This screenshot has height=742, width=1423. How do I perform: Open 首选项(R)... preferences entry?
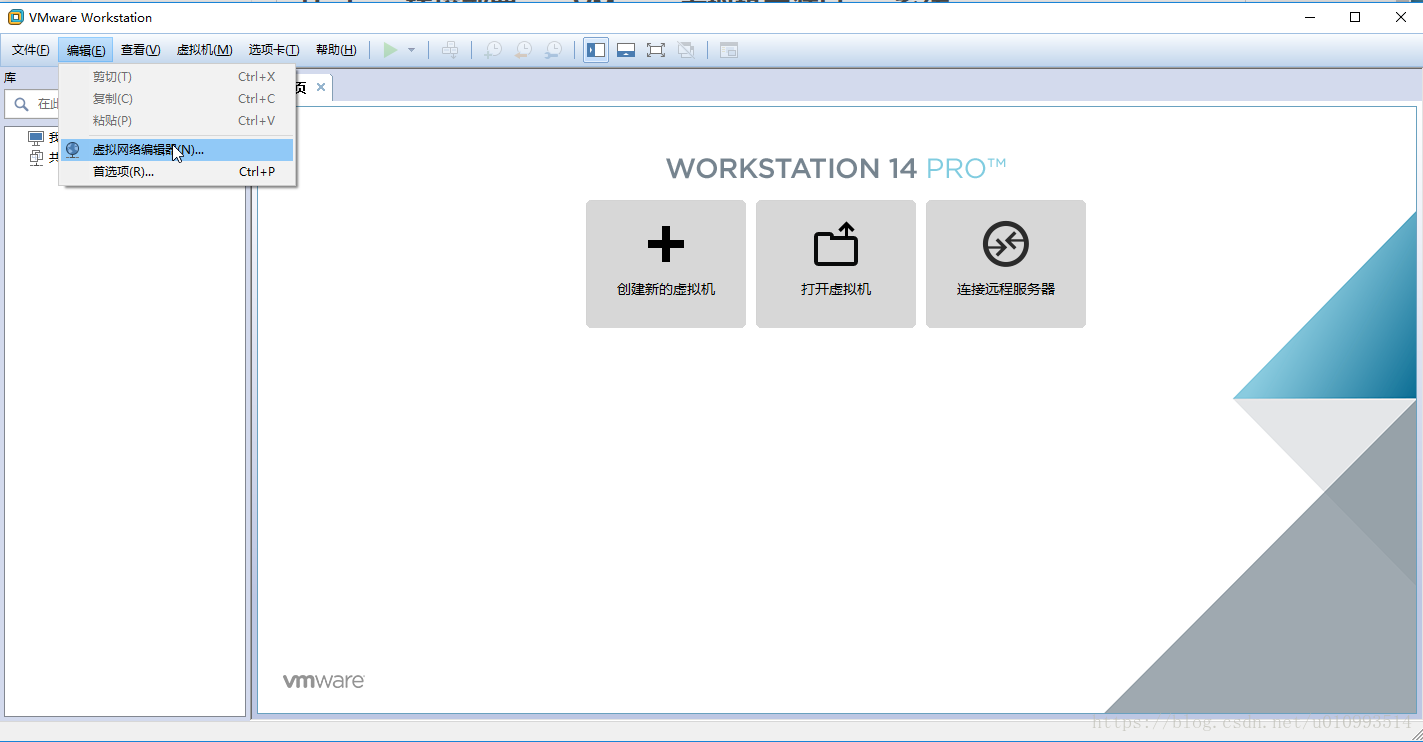[177, 172]
